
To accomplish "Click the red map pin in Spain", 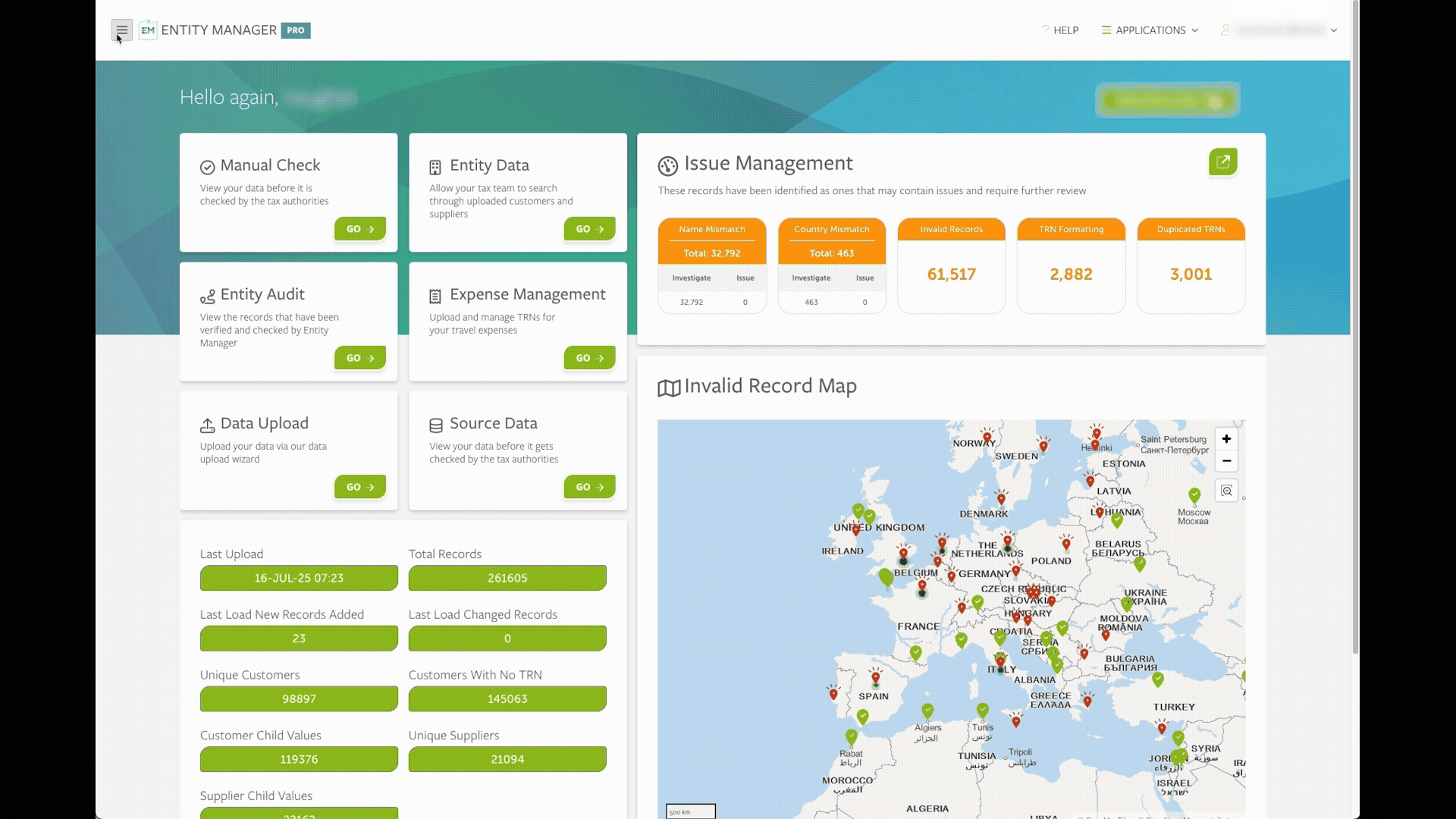I will (x=876, y=677).
